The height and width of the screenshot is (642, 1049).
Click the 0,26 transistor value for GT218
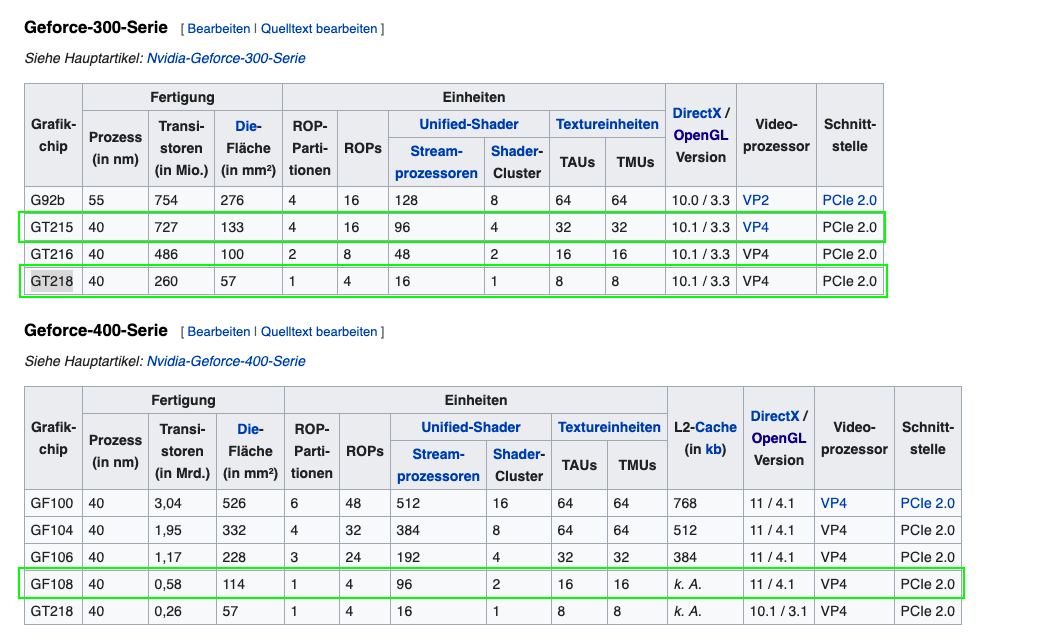(x=168, y=611)
